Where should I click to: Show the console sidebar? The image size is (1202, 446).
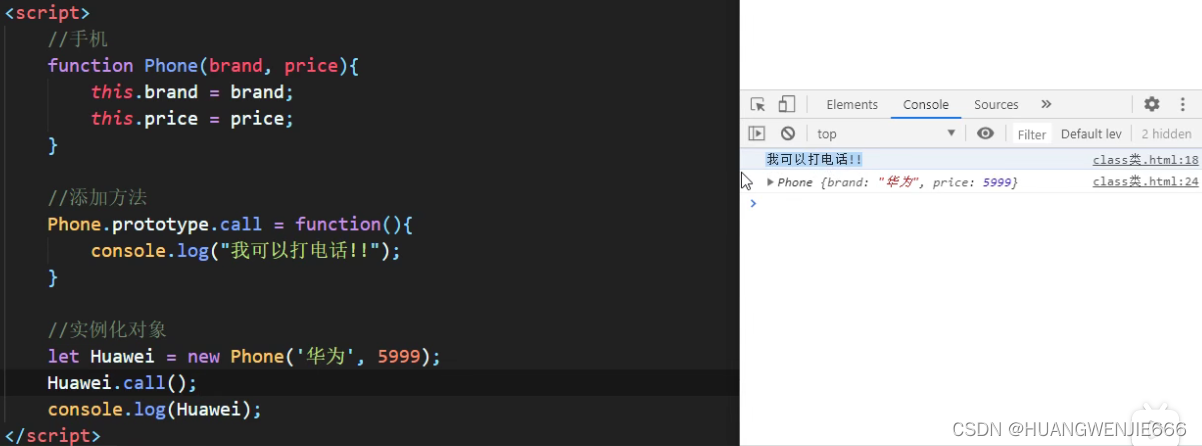(x=757, y=133)
